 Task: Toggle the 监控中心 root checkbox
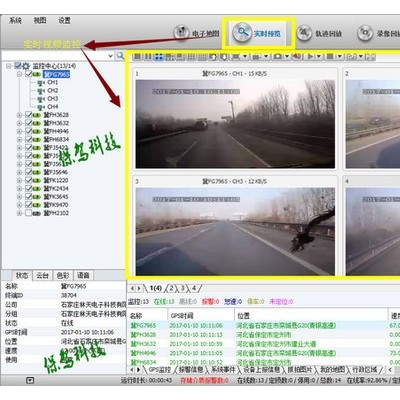click(18, 66)
